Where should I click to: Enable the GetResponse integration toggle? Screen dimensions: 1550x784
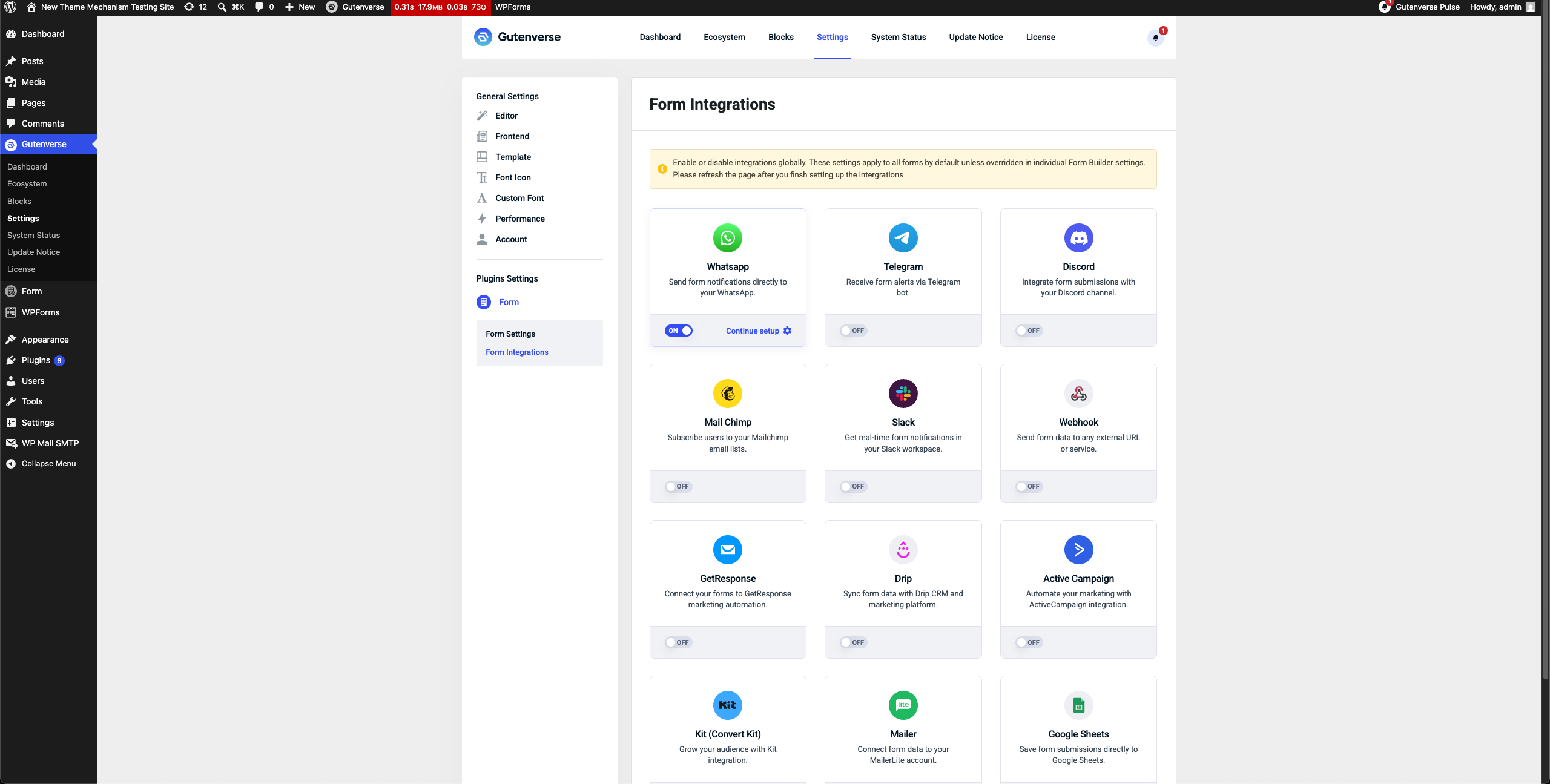click(x=678, y=642)
